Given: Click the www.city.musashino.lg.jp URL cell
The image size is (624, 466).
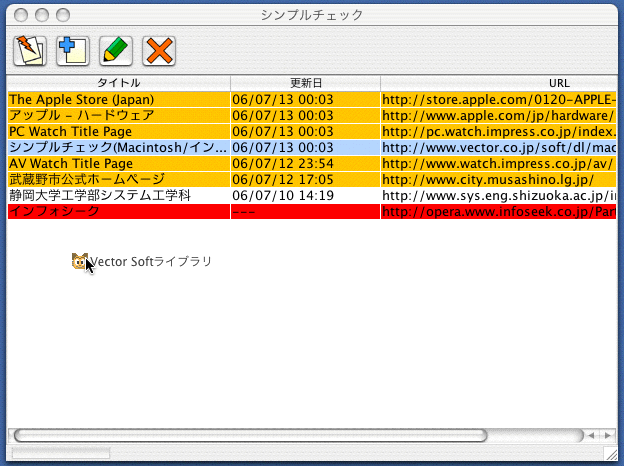Looking at the screenshot, I should pyautogui.click(x=499, y=179).
